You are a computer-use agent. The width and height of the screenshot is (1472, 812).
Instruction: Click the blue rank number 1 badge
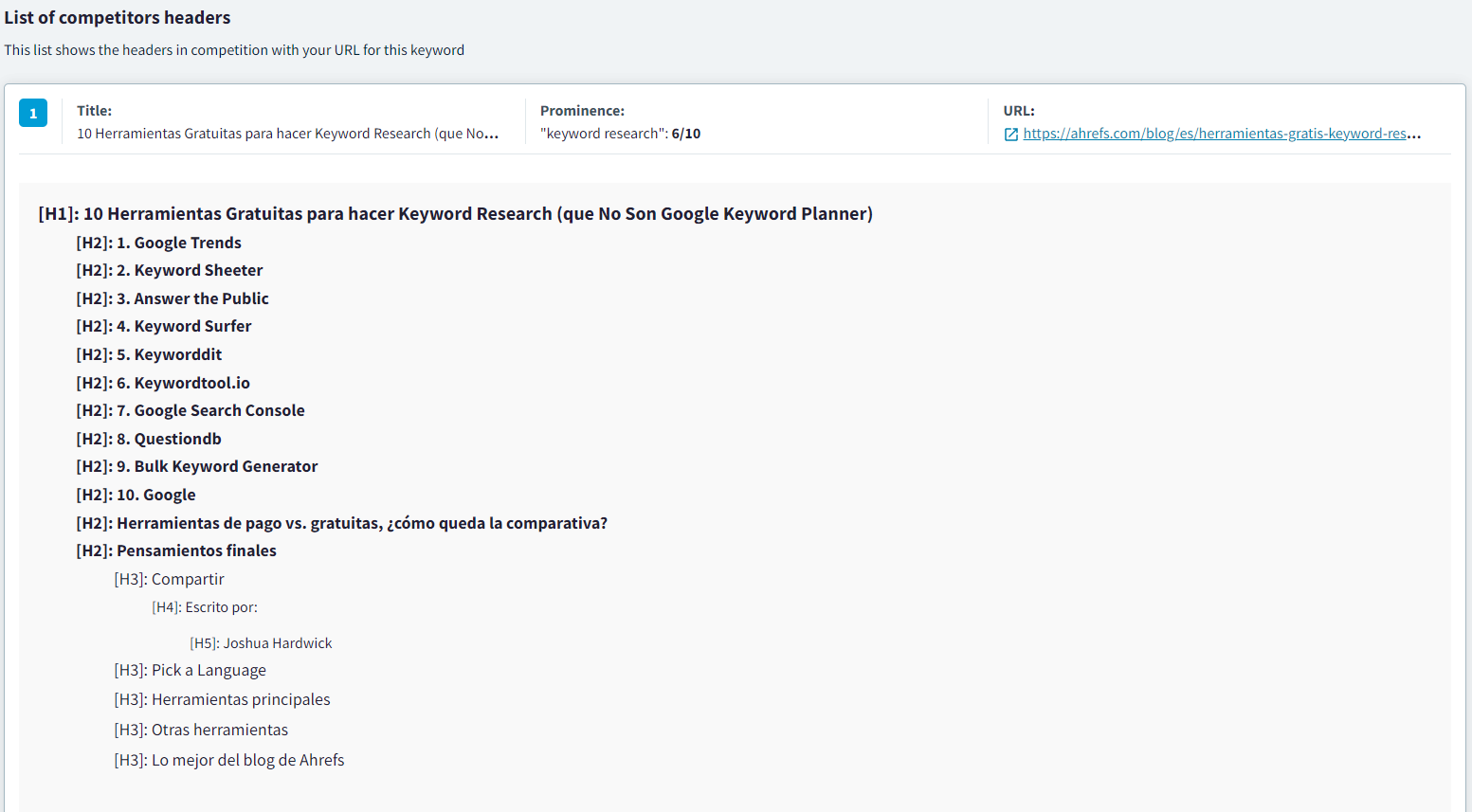(x=33, y=113)
